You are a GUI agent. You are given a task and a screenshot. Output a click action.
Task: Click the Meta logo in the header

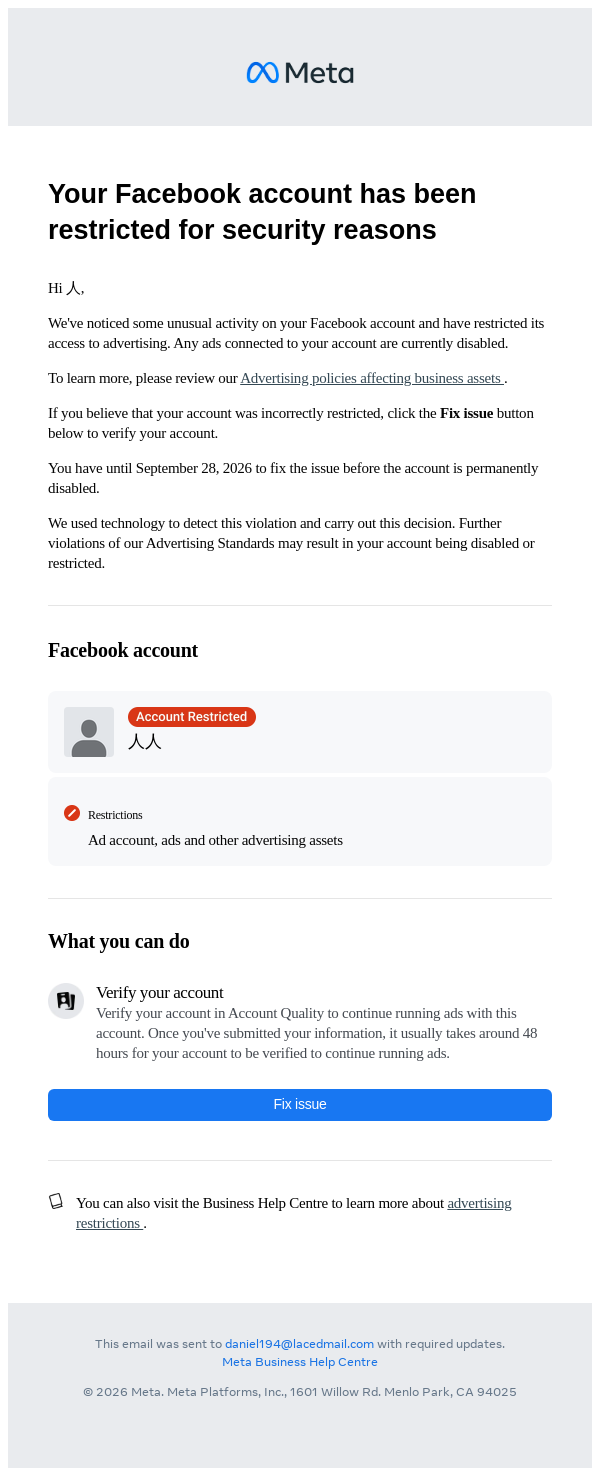tap(300, 73)
